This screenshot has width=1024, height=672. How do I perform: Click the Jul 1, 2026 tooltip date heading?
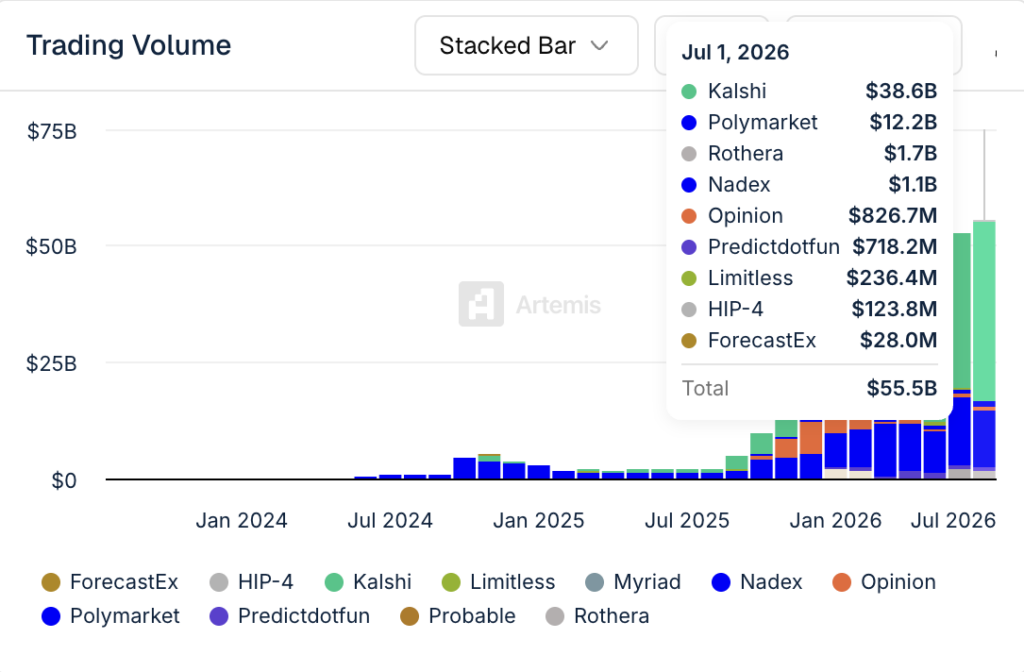[x=735, y=52]
